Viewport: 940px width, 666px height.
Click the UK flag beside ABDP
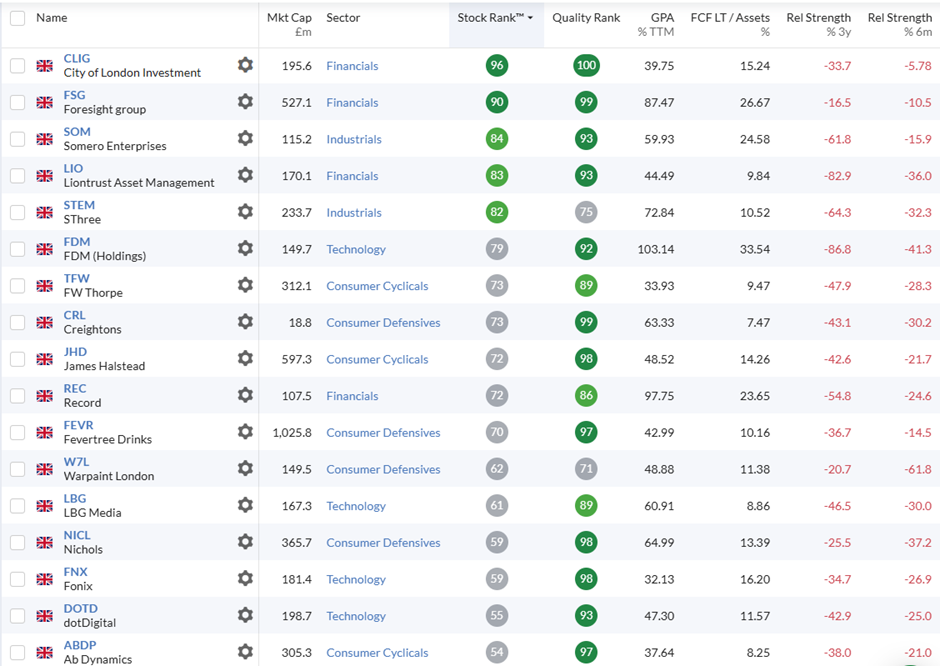pos(44,652)
